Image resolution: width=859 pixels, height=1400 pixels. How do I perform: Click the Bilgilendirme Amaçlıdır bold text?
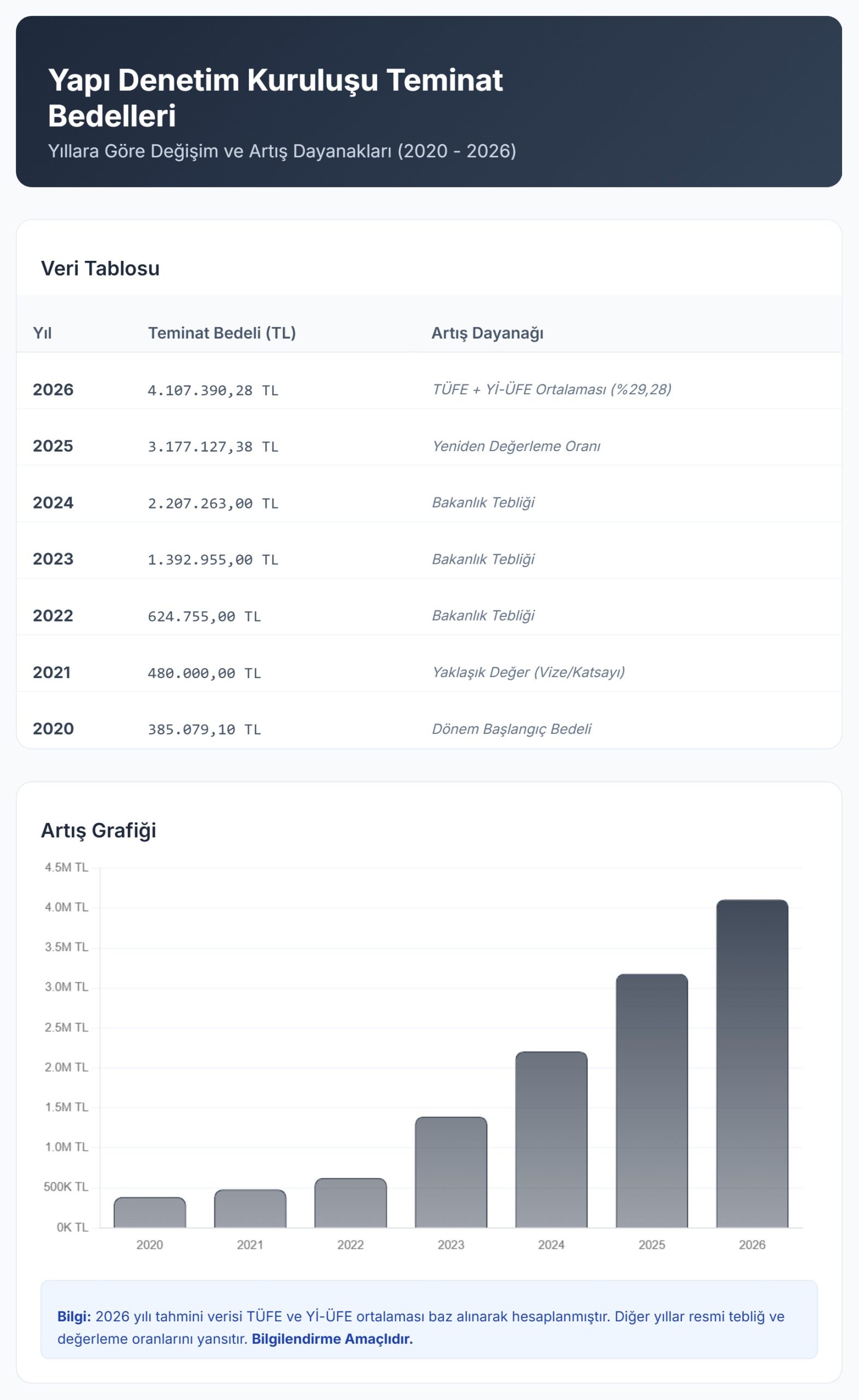pos(332,1339)
